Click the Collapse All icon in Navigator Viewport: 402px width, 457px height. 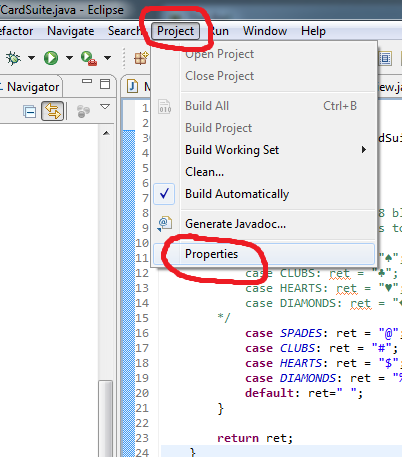pos(29,111)
